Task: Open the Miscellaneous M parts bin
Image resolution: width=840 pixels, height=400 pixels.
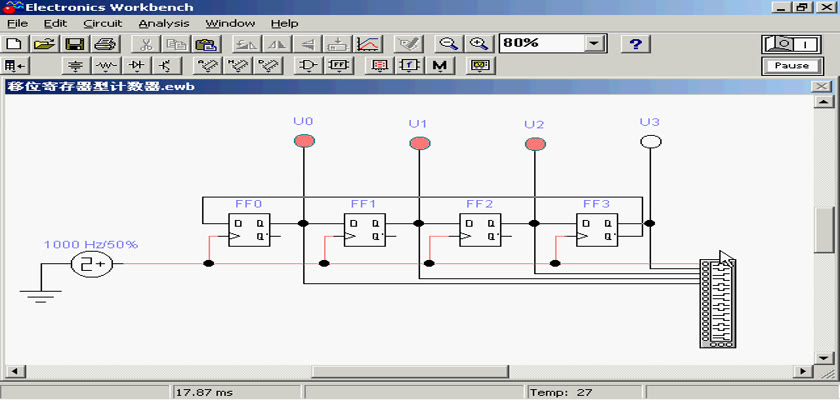Action: pos(440,66)
